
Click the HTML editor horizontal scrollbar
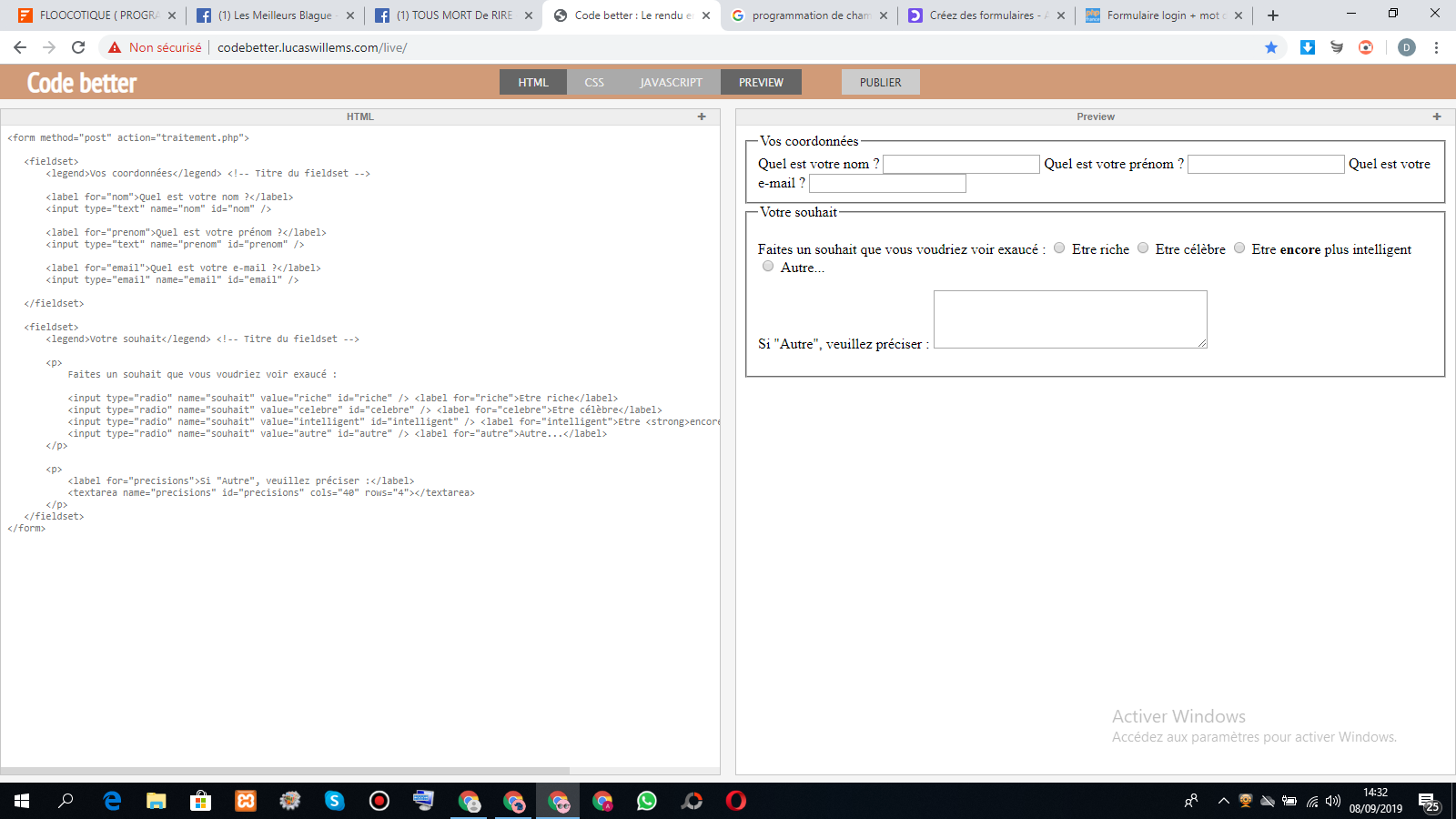285,771
